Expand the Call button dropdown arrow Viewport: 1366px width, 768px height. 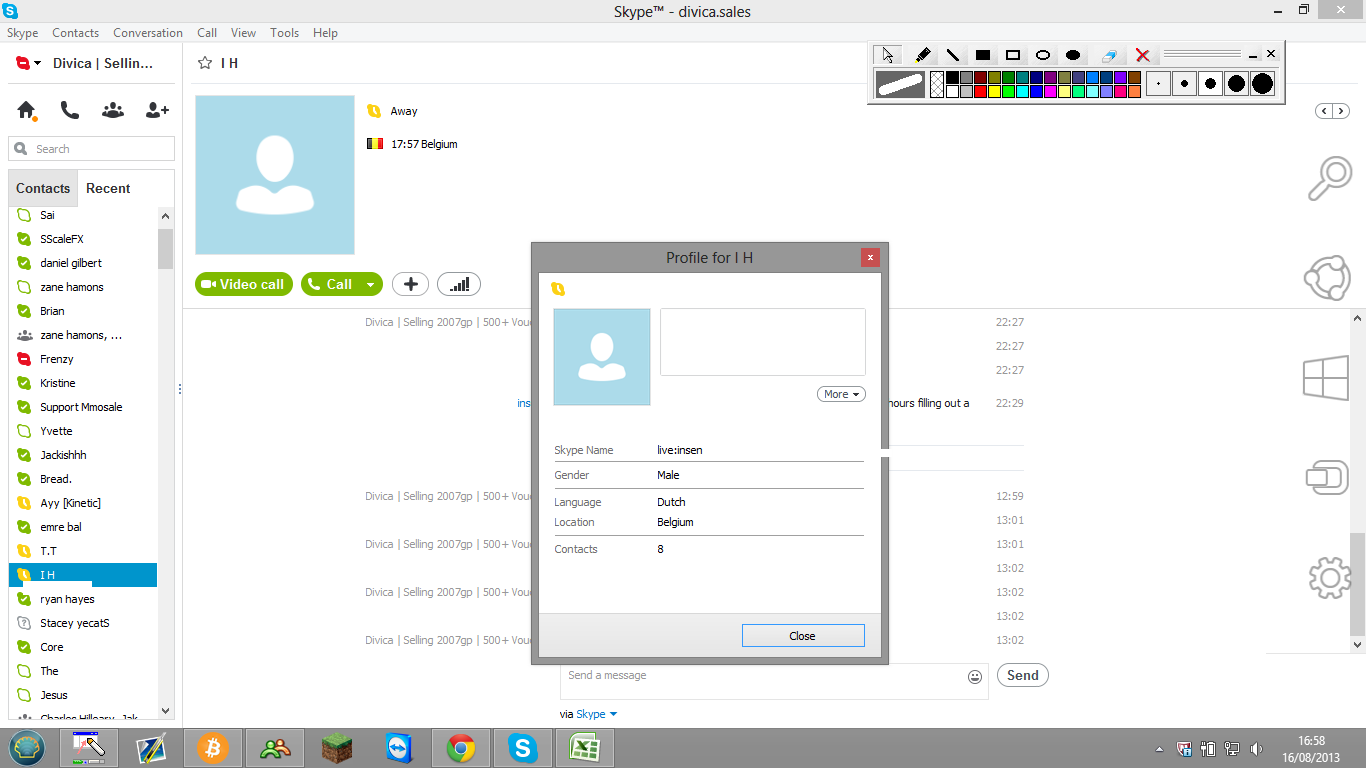pos(370,285)
